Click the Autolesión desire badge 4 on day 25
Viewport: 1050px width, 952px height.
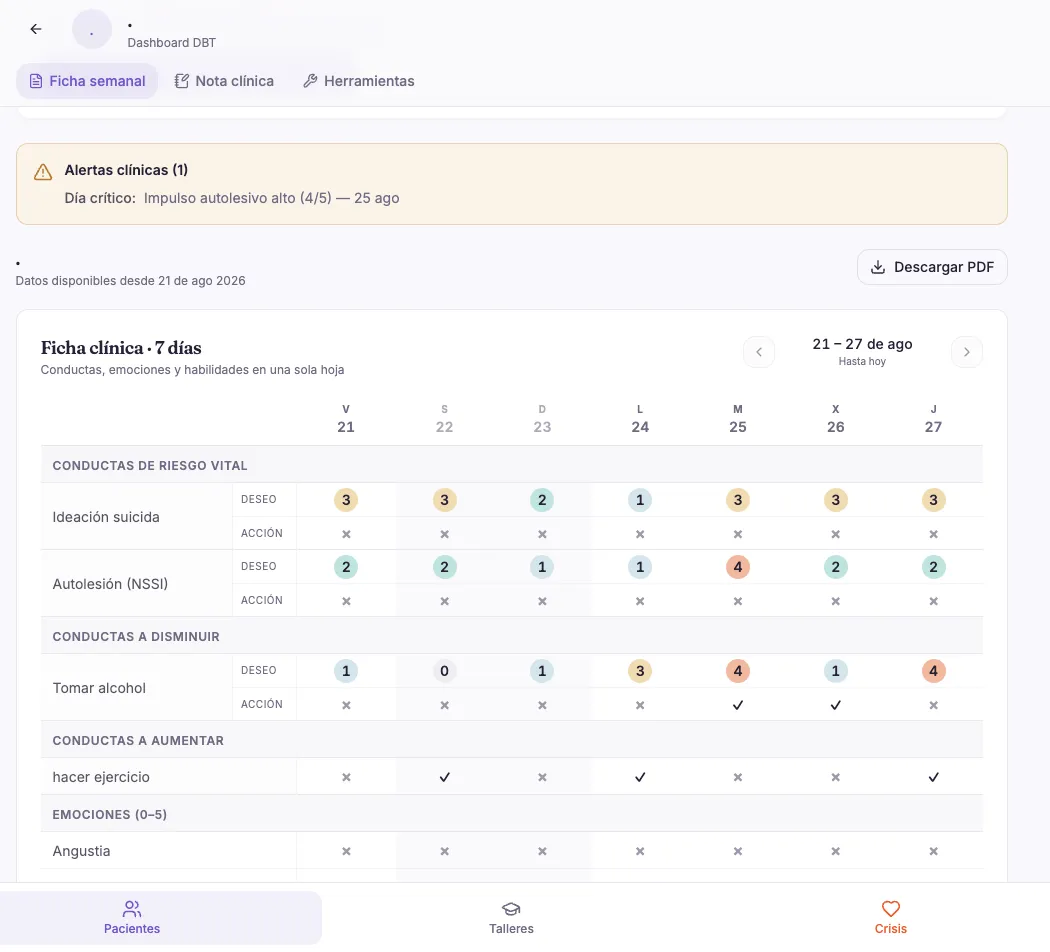click(x=737, y=567)
